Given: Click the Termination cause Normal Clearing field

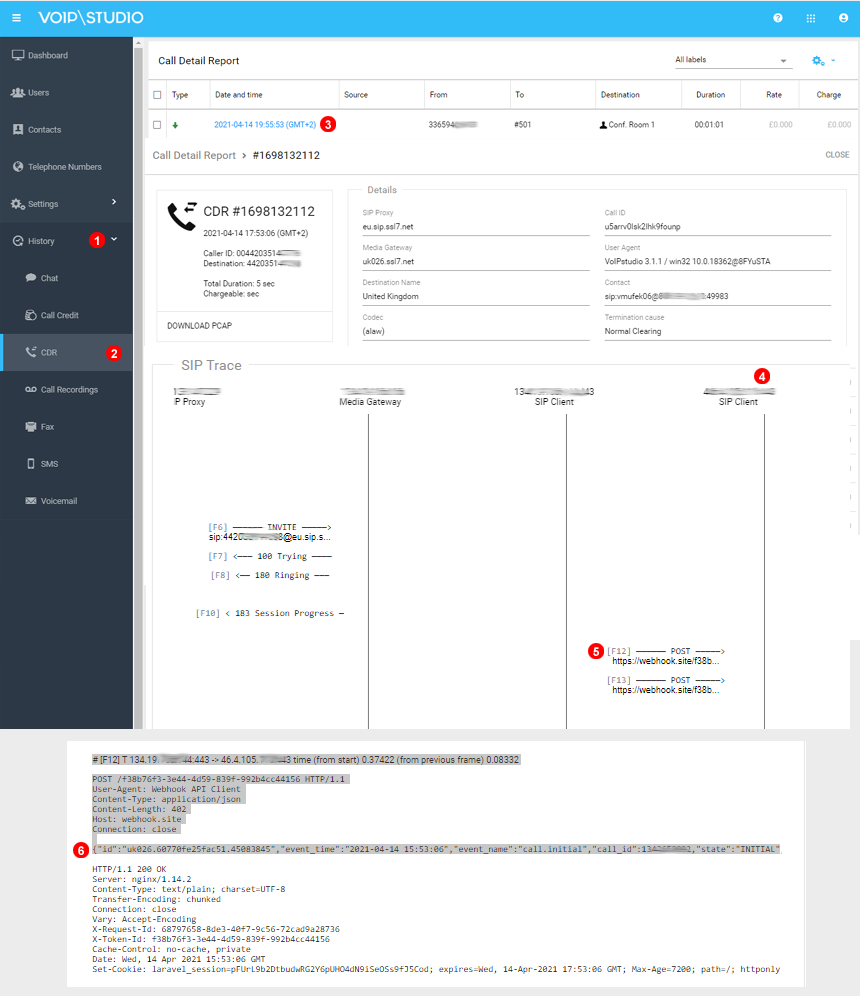Looking at the screenshot, I should click(718, 332).
